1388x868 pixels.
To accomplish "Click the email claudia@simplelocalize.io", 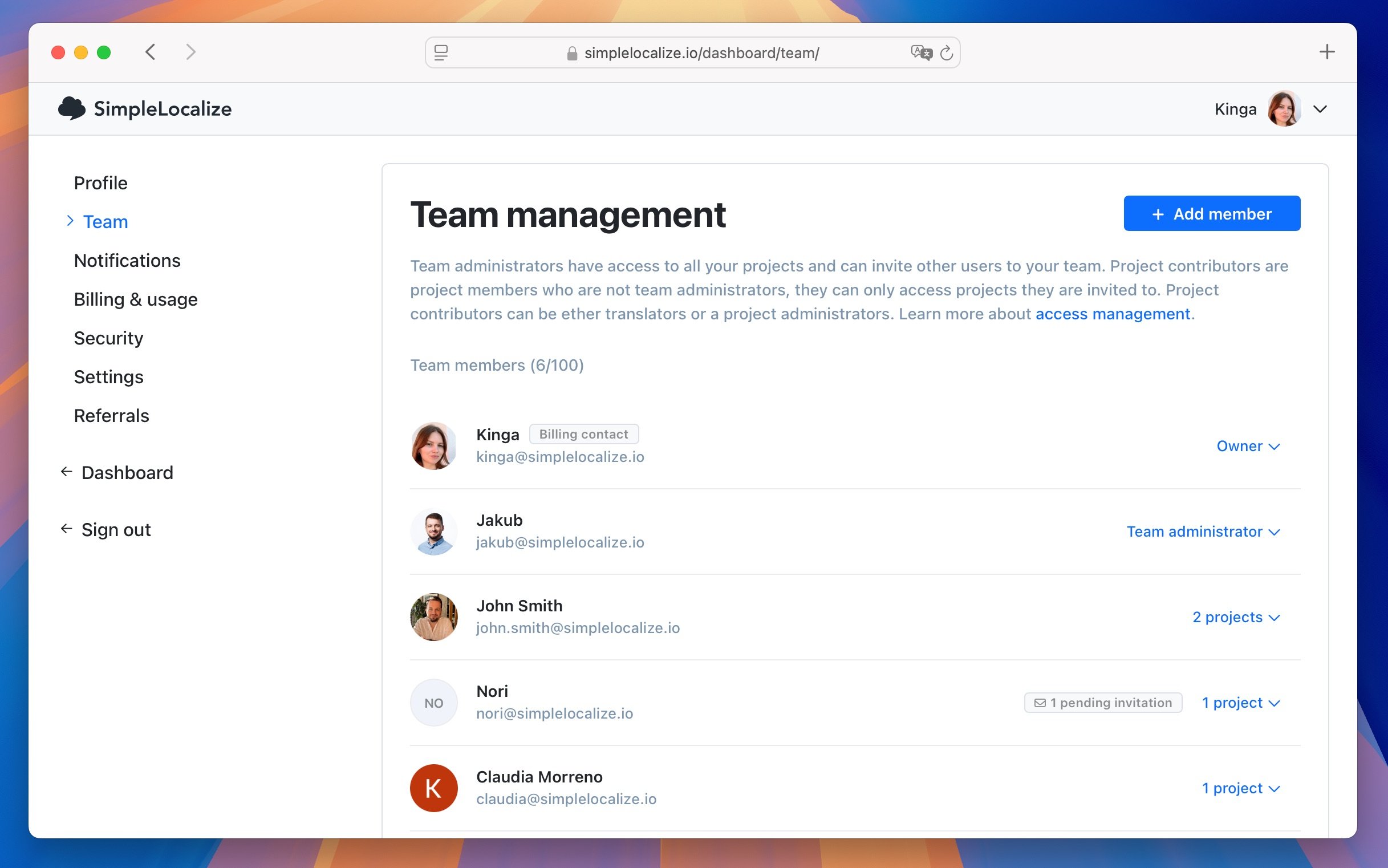I will pyautogui.click(x=566, y=799).
